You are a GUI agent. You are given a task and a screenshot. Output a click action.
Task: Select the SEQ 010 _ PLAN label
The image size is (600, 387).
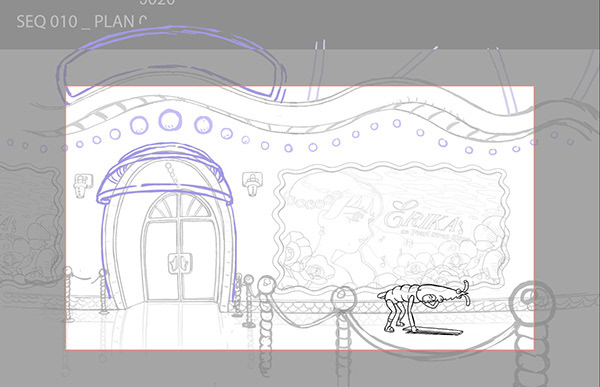pyautogui.click(x=82, y=21)
